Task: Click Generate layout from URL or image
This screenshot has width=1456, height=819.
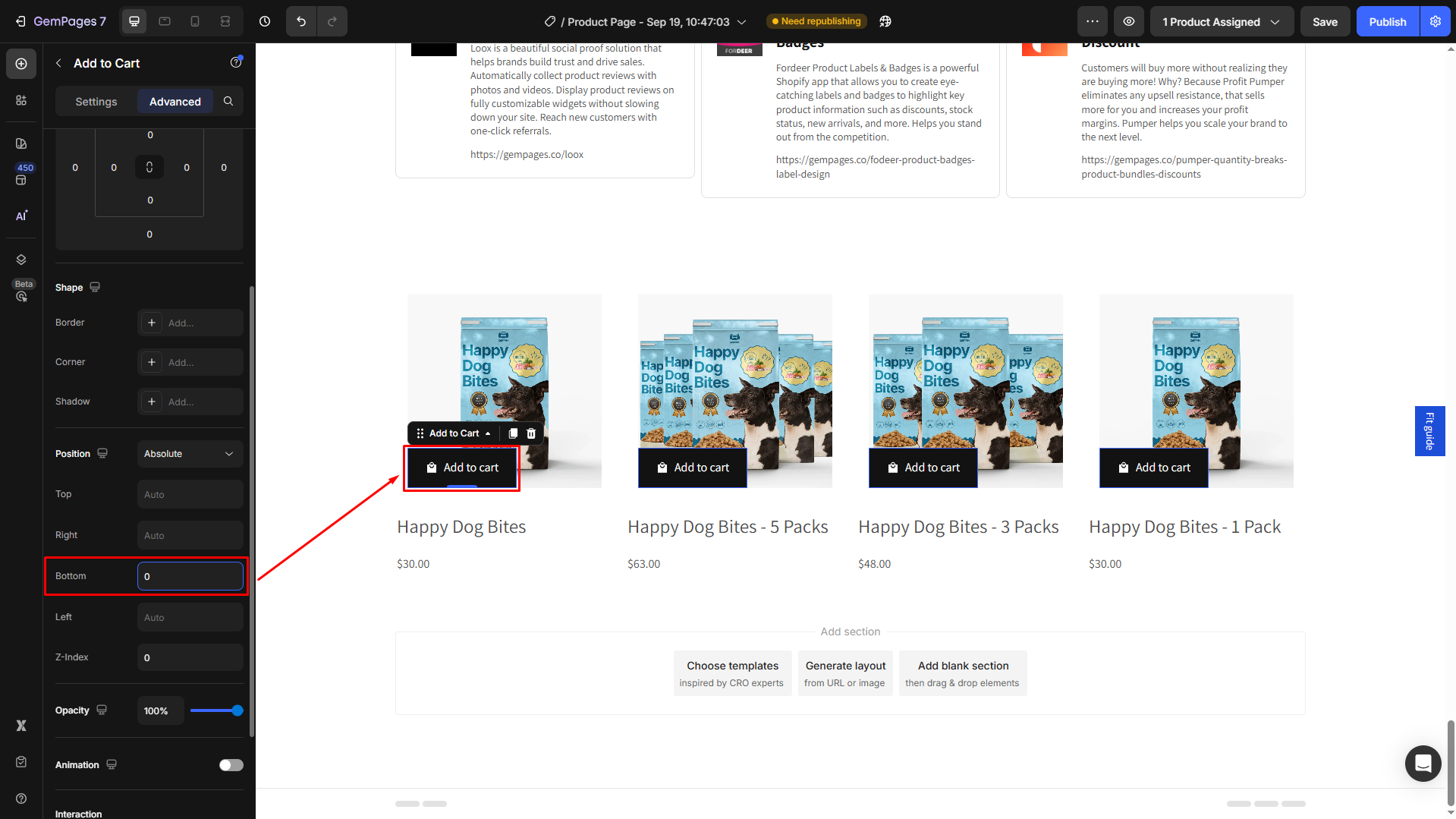Action: [845, 673]
